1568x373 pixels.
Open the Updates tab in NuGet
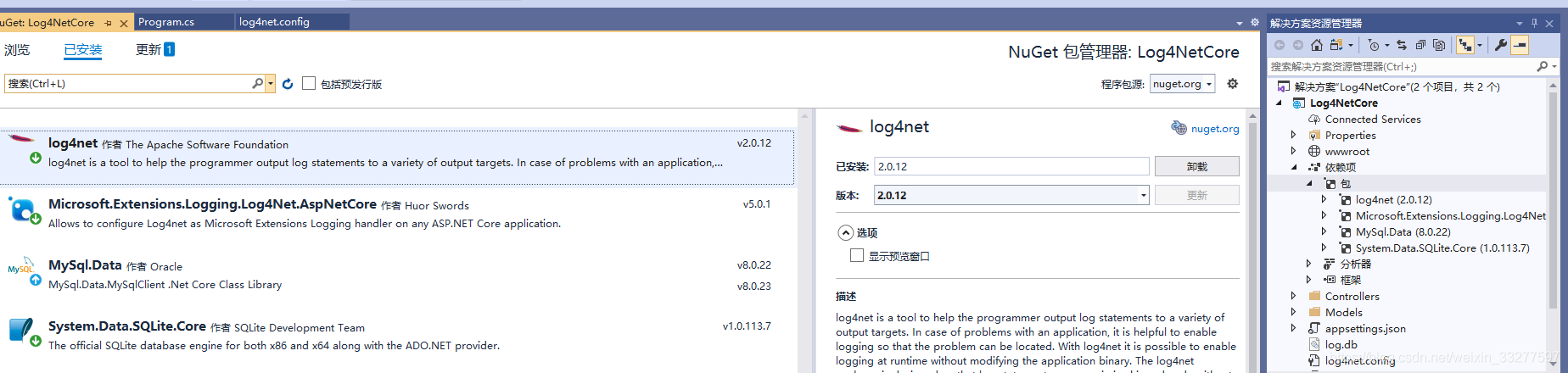coord(154,49)
